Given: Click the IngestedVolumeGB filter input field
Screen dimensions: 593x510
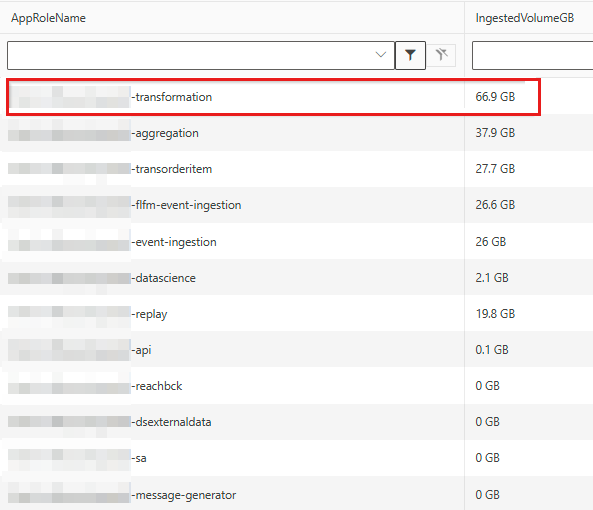Looking at the screenshot, I should [532, 56].
